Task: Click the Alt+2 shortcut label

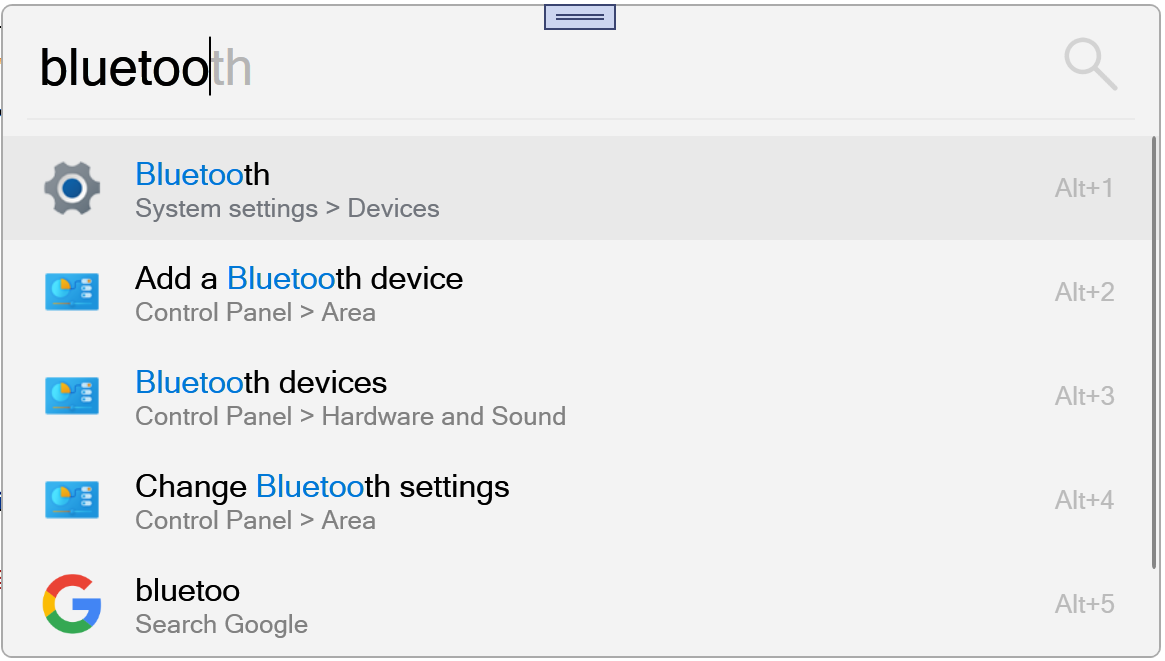Action: pos(1084,292)
